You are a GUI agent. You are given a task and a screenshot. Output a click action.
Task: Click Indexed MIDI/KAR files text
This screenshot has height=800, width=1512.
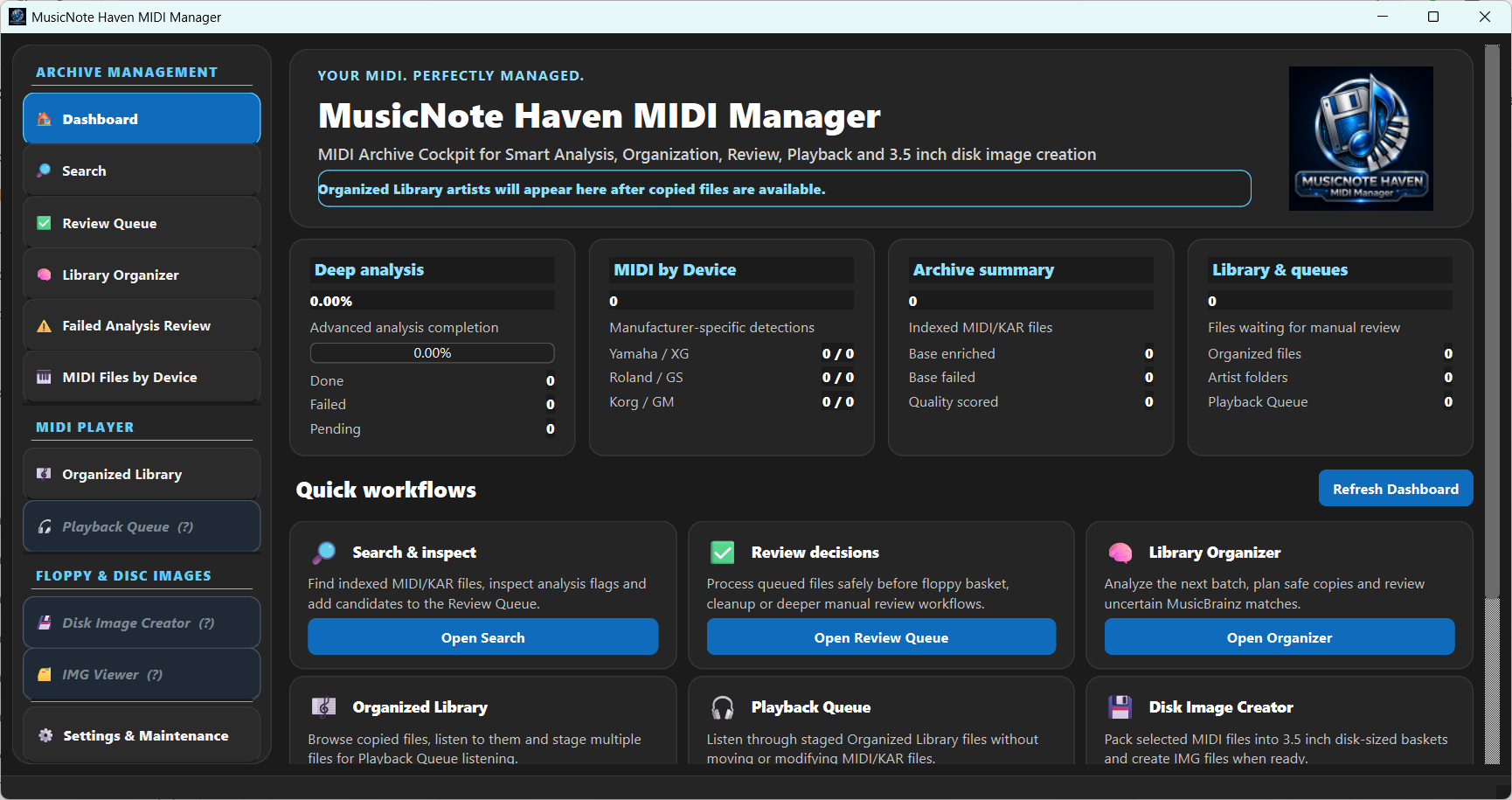click(x=981, y=328)
